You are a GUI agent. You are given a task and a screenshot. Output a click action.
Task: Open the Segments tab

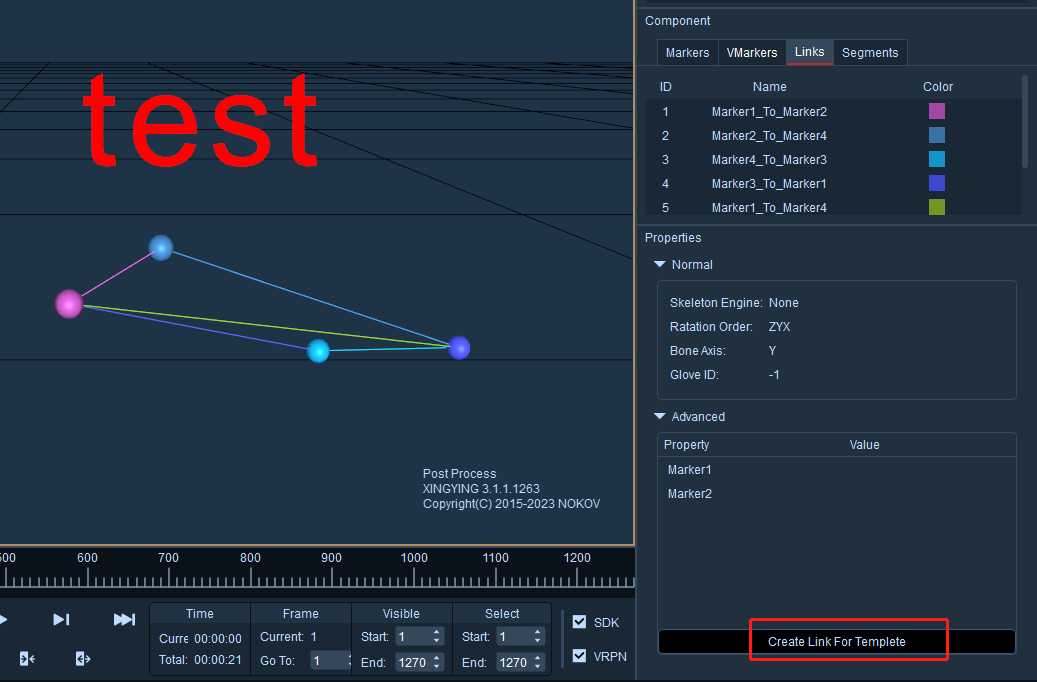coord(870,53)
